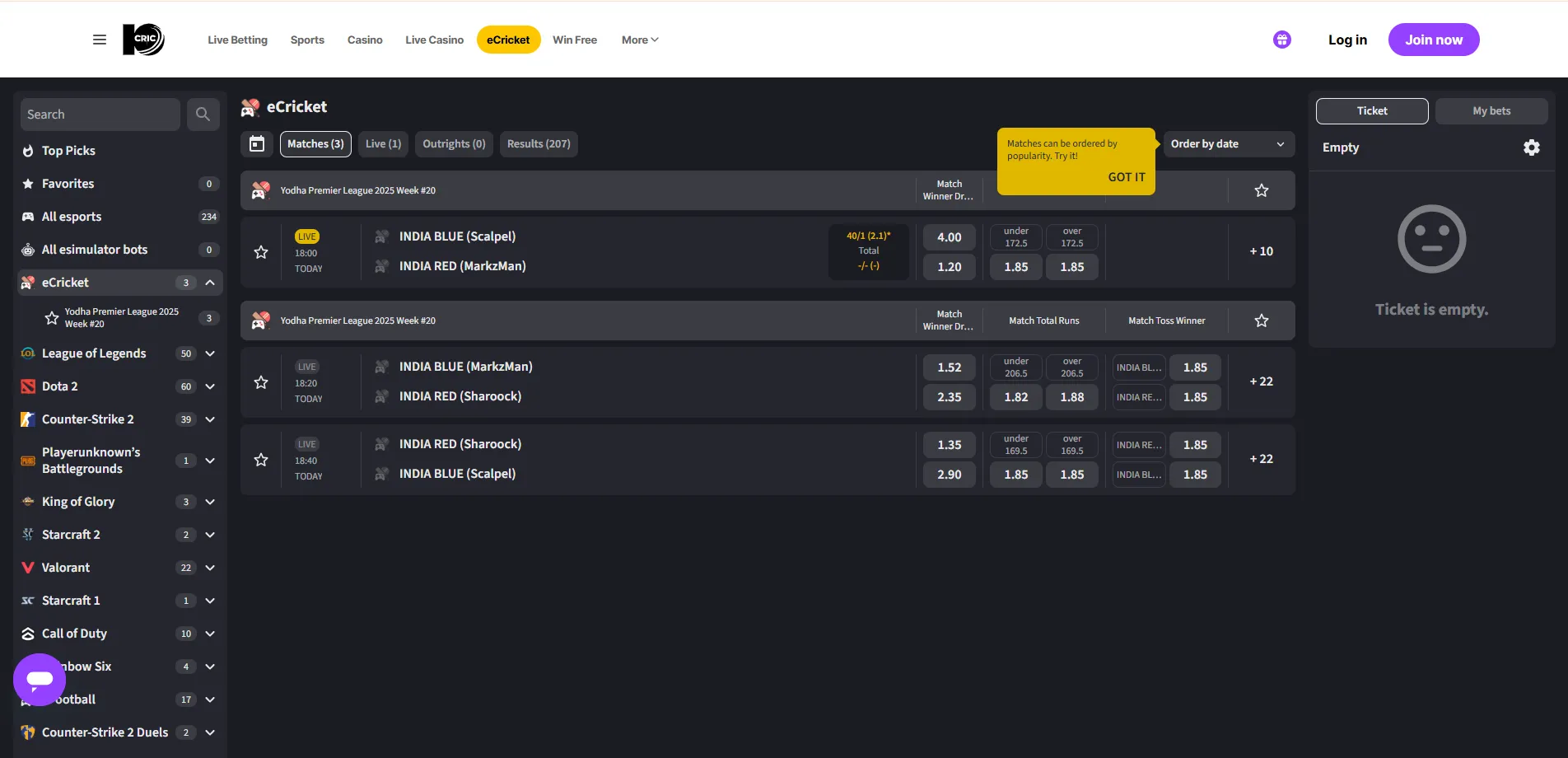Open Outrights (0) tab

454,144
